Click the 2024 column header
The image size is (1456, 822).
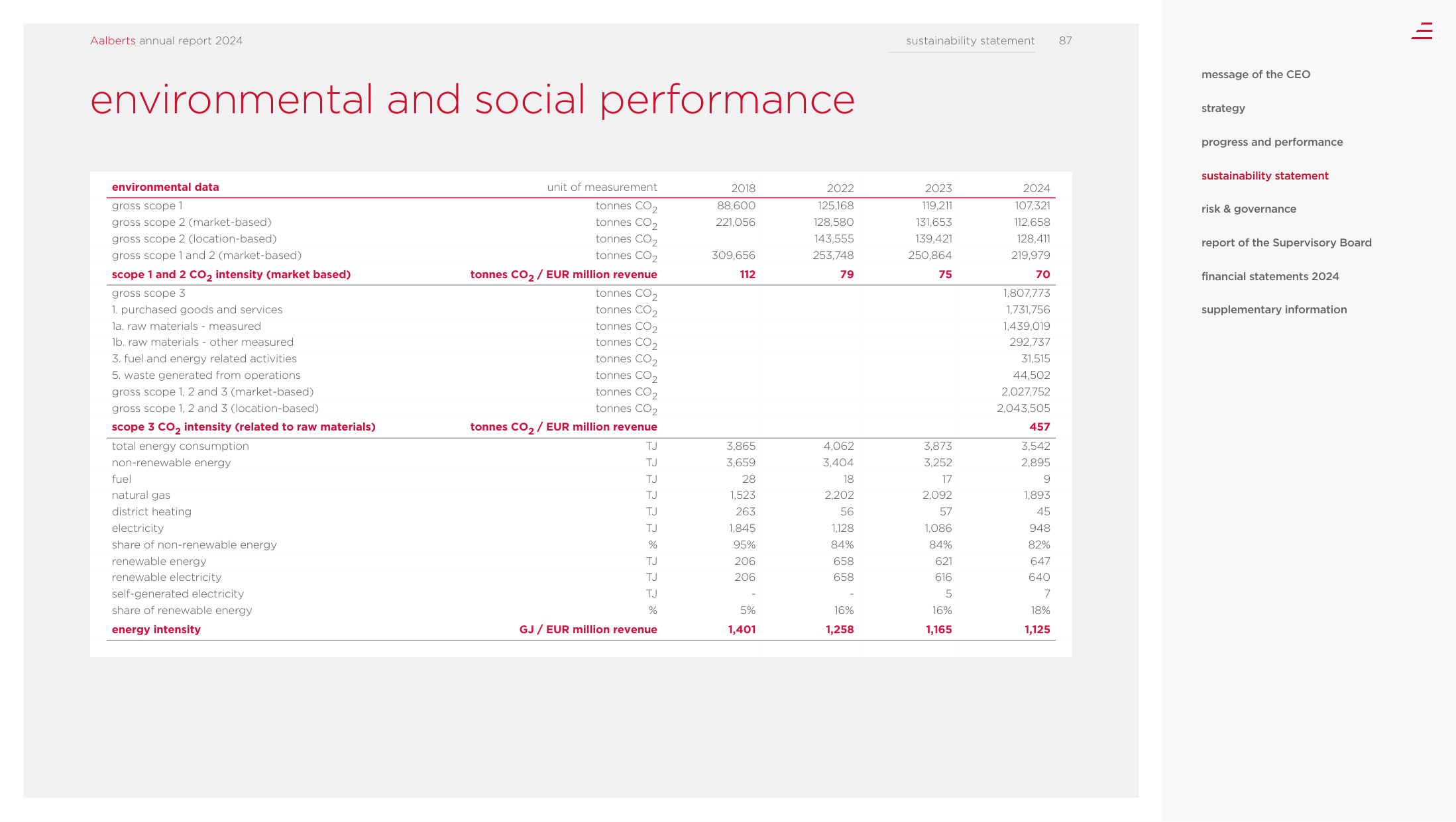[x=1036, y=188]
